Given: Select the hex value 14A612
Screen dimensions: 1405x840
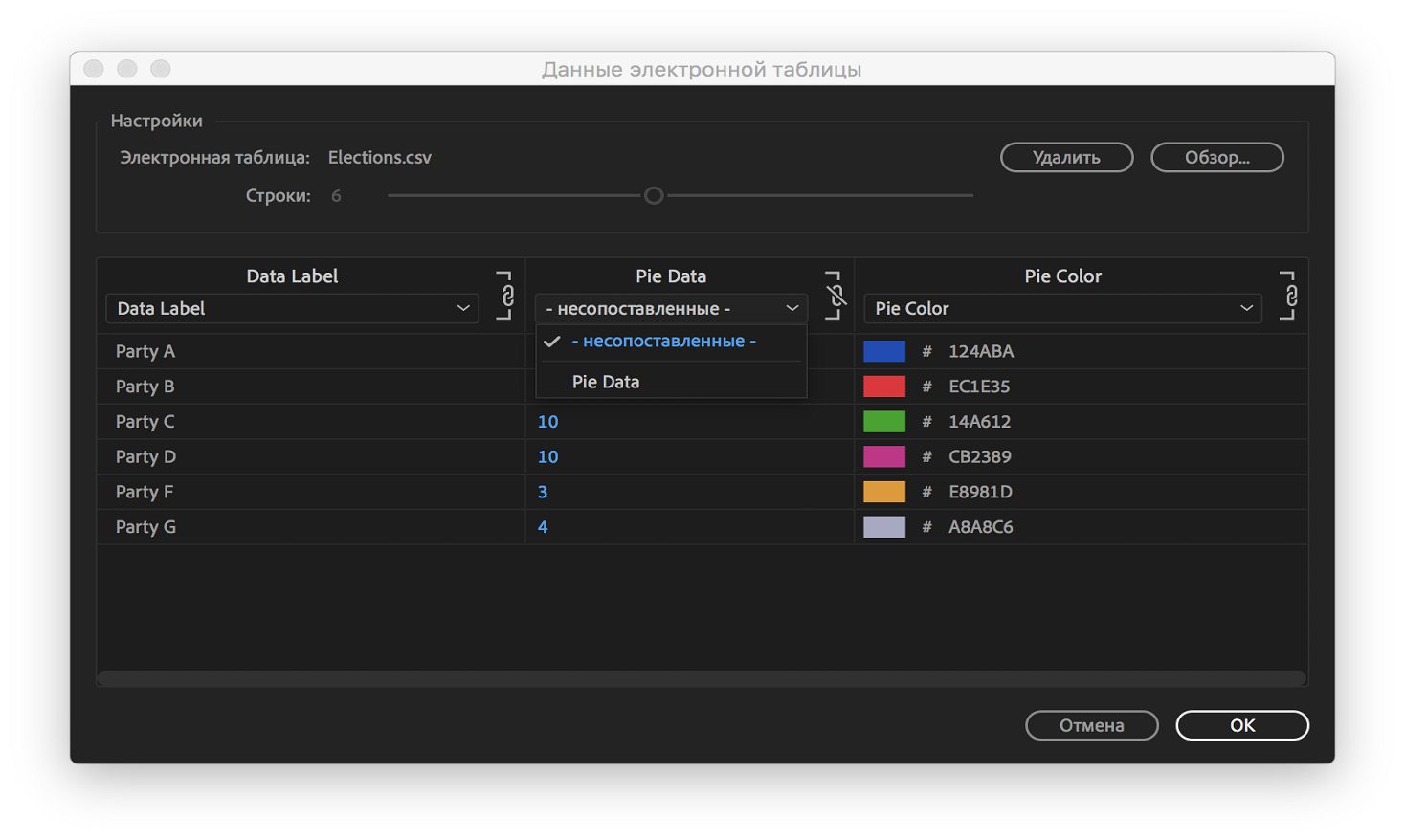Looking at the screenshot, I should click(979, 422).
